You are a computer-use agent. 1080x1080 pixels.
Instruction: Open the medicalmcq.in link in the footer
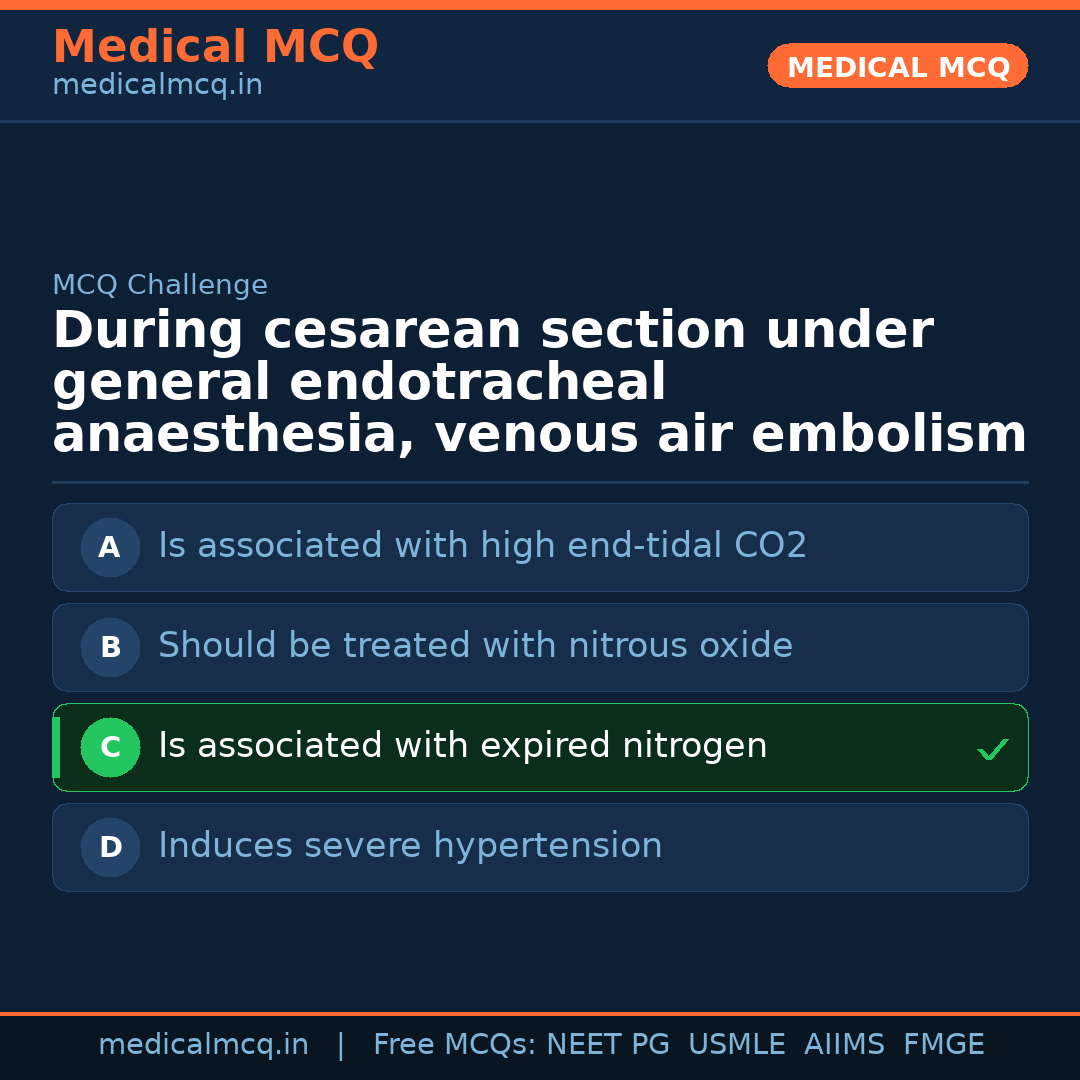coord(203,1045)
